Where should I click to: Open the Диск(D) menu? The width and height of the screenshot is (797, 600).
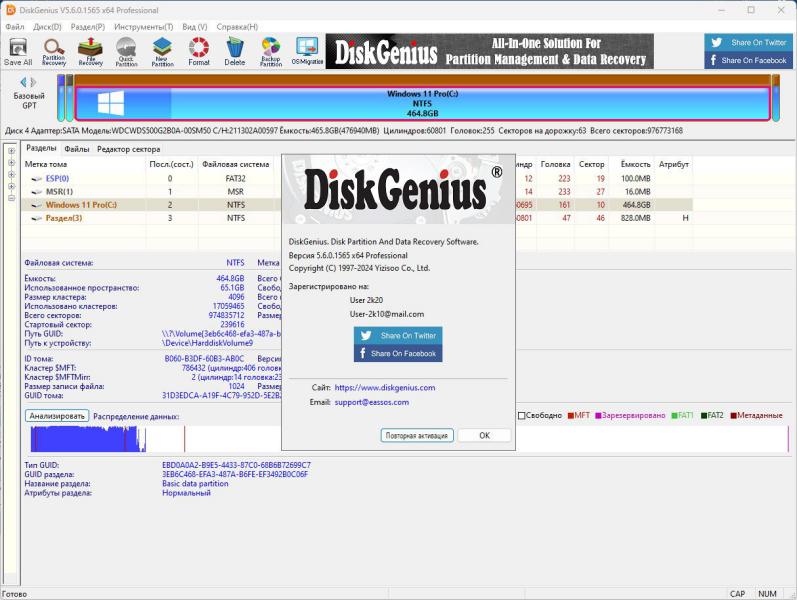pyautogui.click(x=47, y=26)
